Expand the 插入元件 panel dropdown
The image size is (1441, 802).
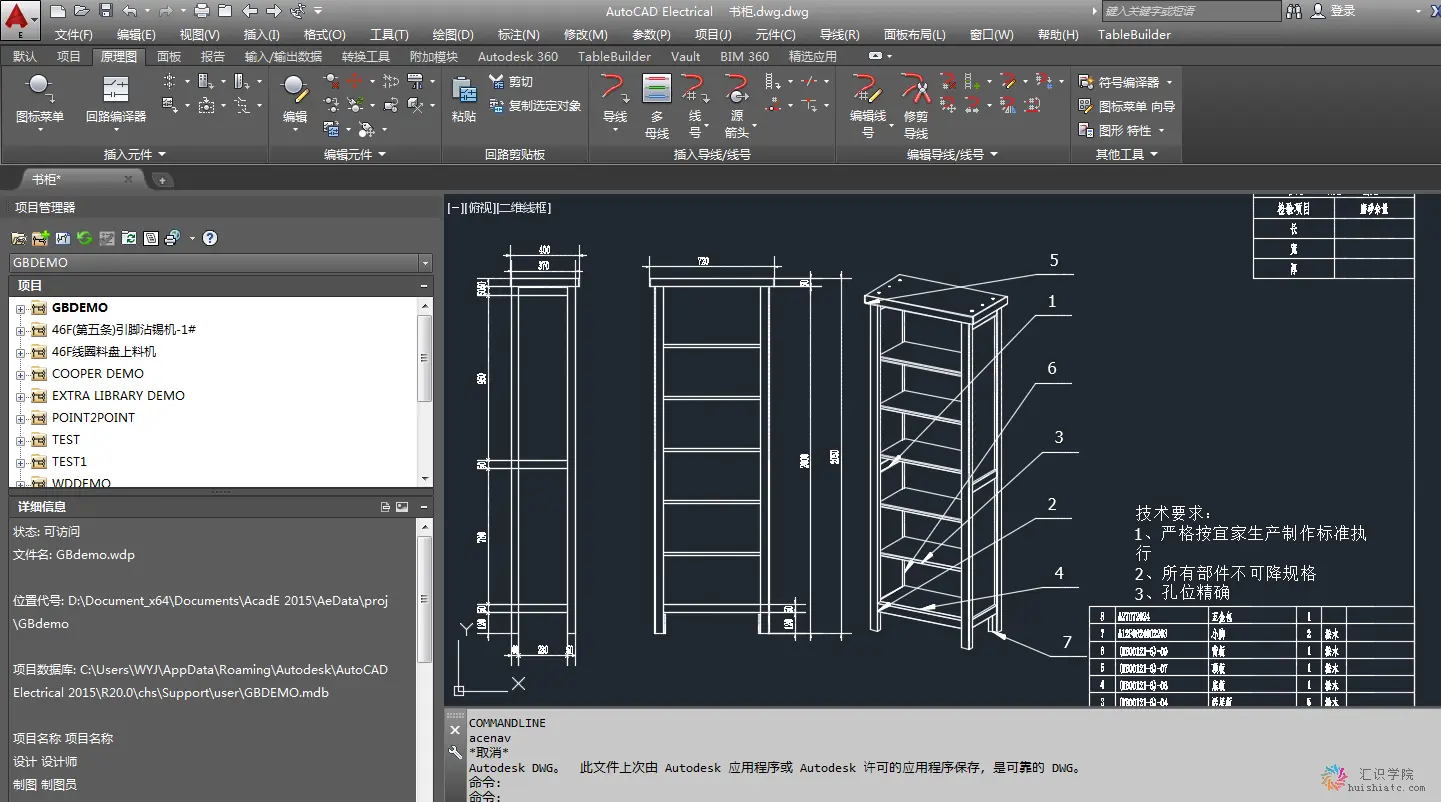(x=135, y=155)
